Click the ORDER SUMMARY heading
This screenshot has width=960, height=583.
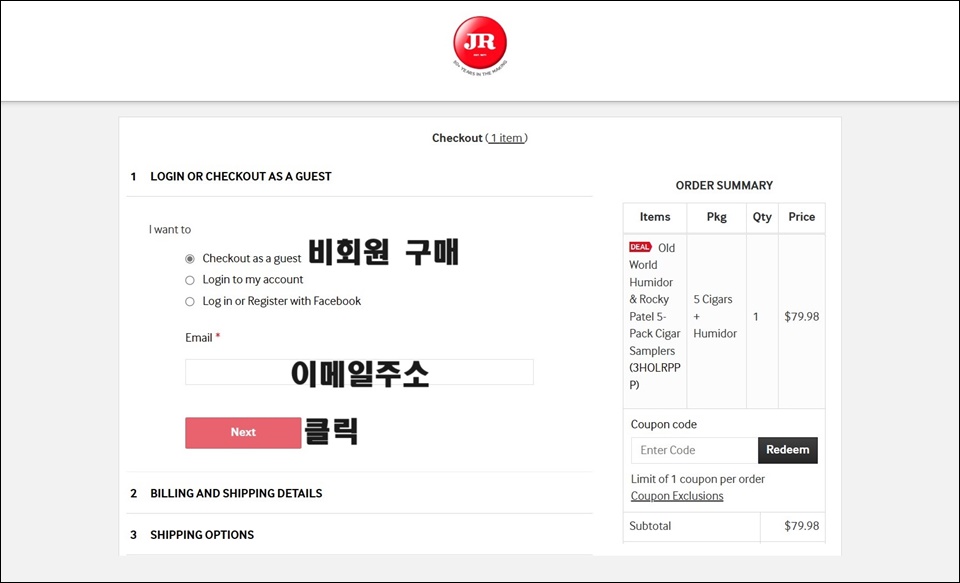click(724, 186)
